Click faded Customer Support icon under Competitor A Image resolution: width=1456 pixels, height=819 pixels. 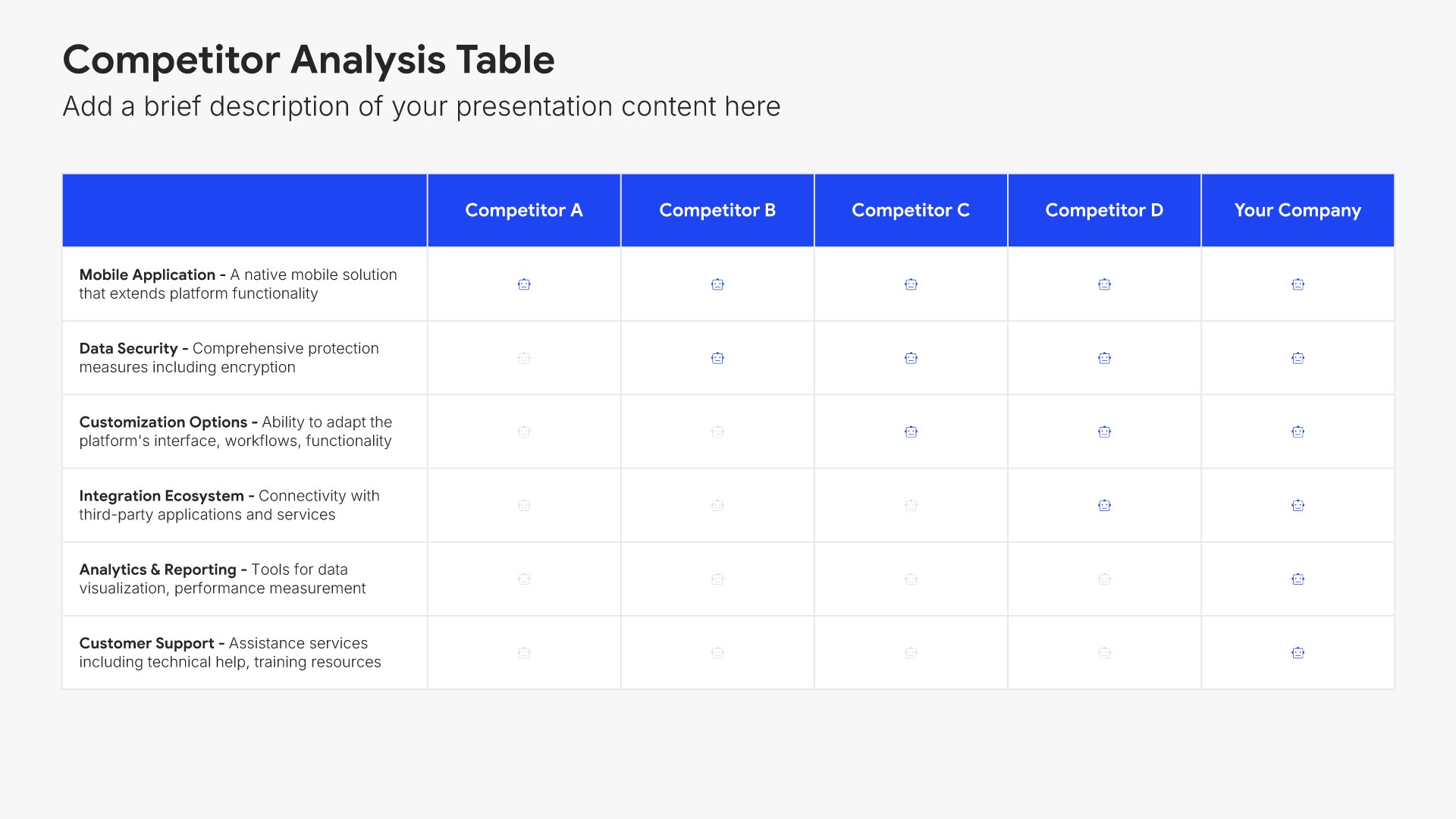click(524, 652)
